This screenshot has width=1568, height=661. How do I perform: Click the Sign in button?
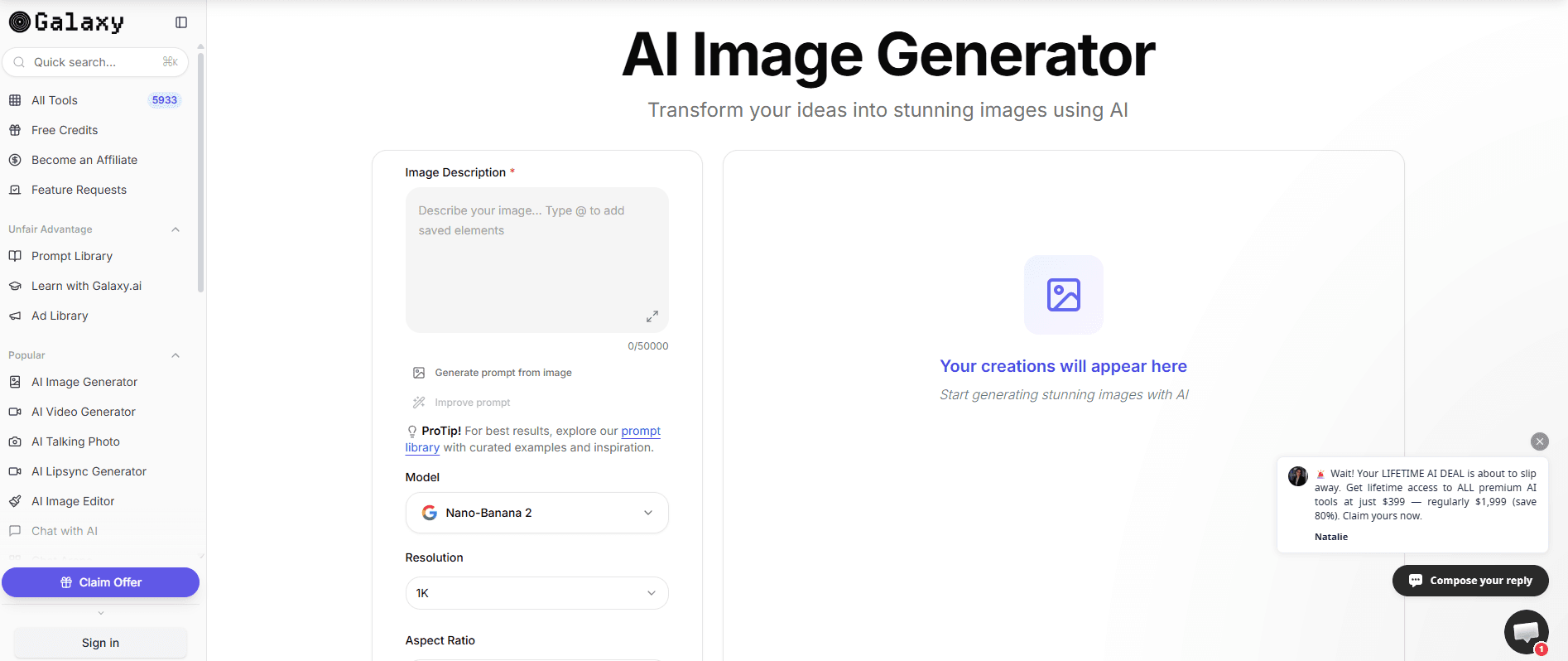100,643
